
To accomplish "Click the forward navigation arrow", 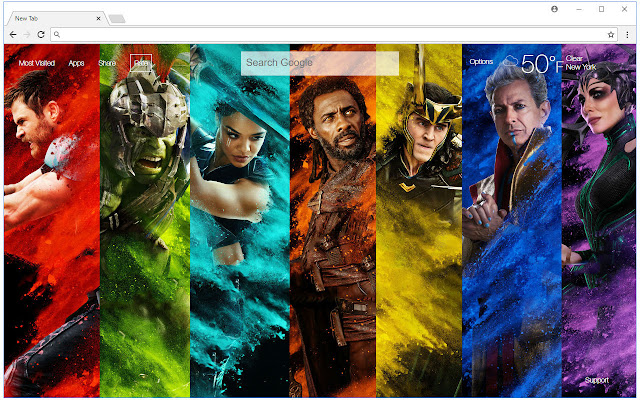I will pos(27,35).
